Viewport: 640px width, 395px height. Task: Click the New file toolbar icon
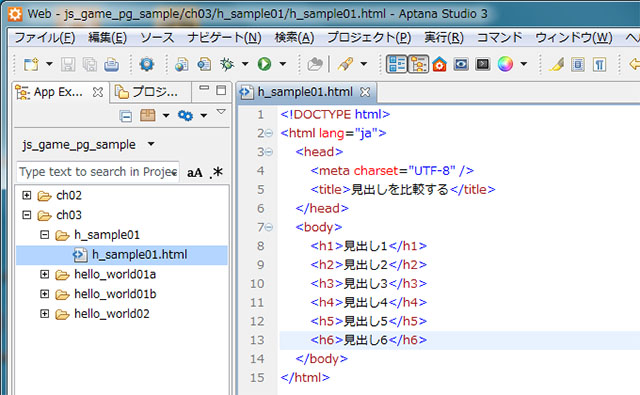click(x=31, y=64)
